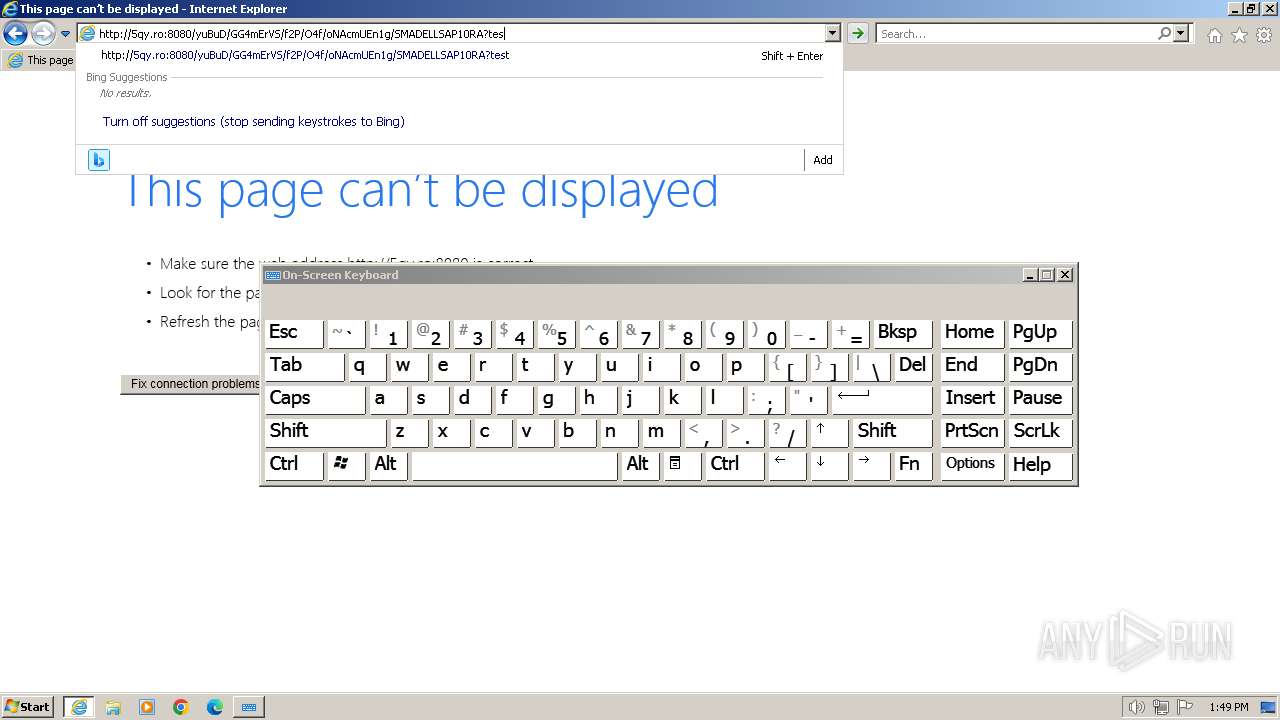Click the Insert key
Image resolution: width=1280 pixels, height=720 pixels.
coord(972,399)
